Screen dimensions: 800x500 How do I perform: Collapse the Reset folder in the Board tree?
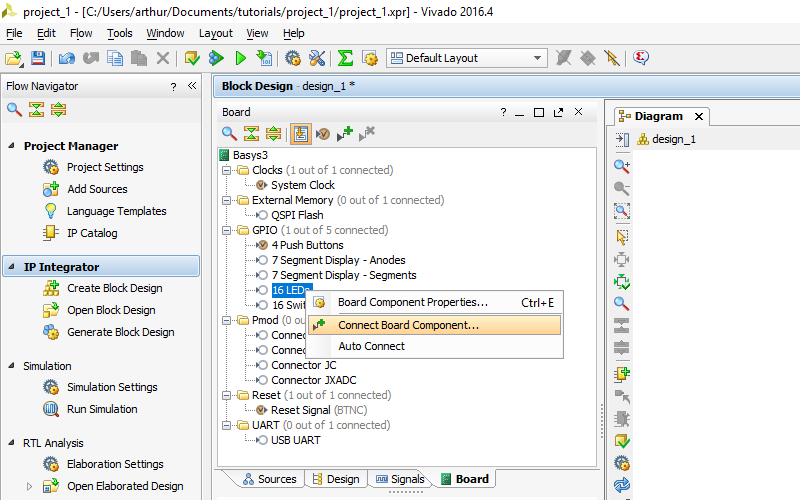click(x=227, y=395)
